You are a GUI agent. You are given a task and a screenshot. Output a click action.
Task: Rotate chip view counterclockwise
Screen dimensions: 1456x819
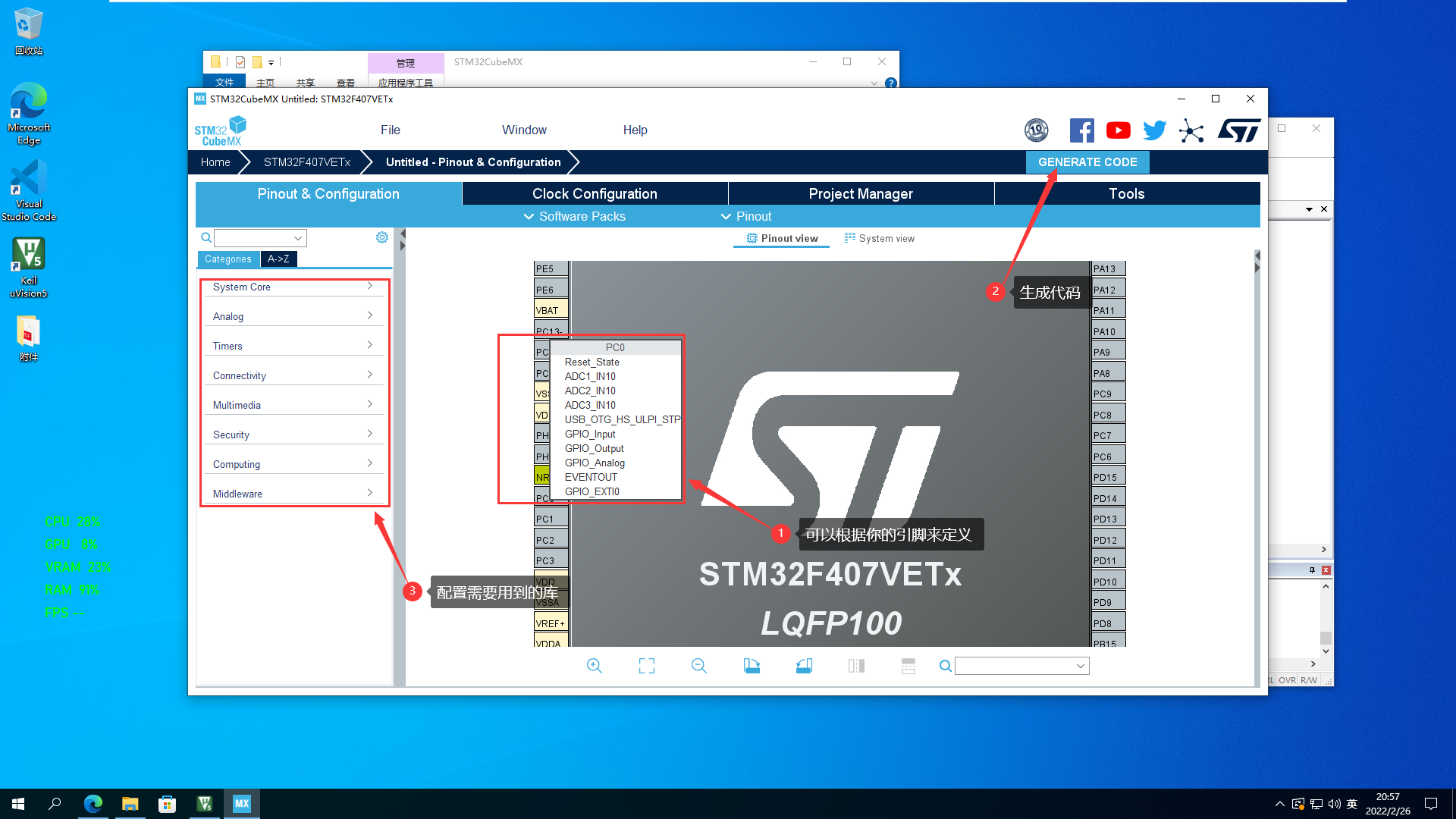(x=804, y=666)
